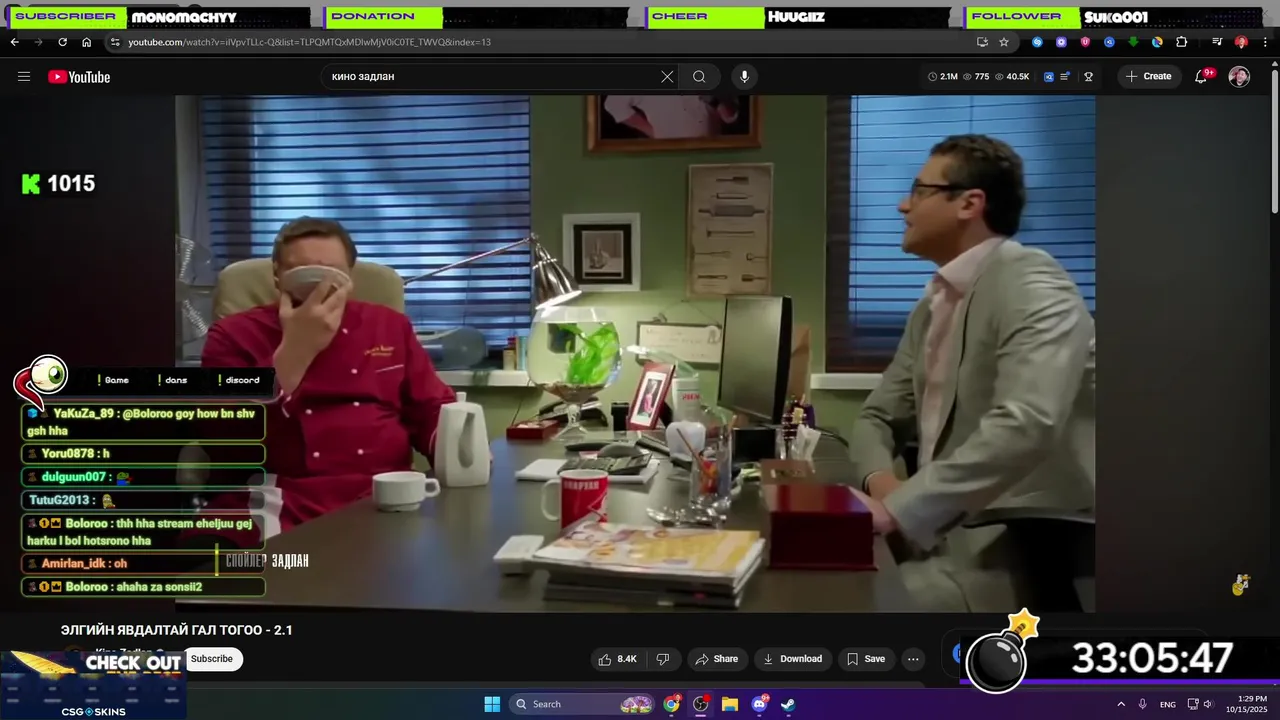The width and height of the screenshot is (1280, 720).
Task: Open the pink shield extension icon
Action: pyautogui.click(x=1085, y=42)
